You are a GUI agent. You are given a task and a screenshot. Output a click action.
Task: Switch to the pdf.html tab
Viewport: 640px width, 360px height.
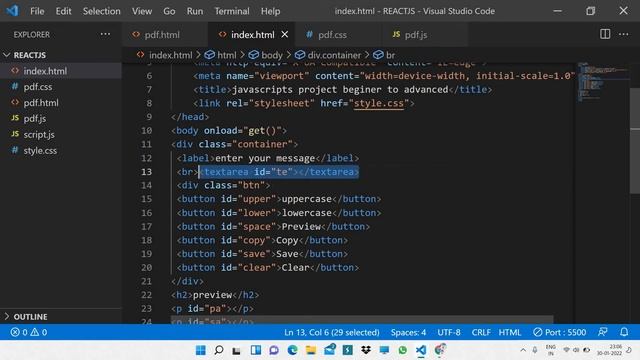161,35
